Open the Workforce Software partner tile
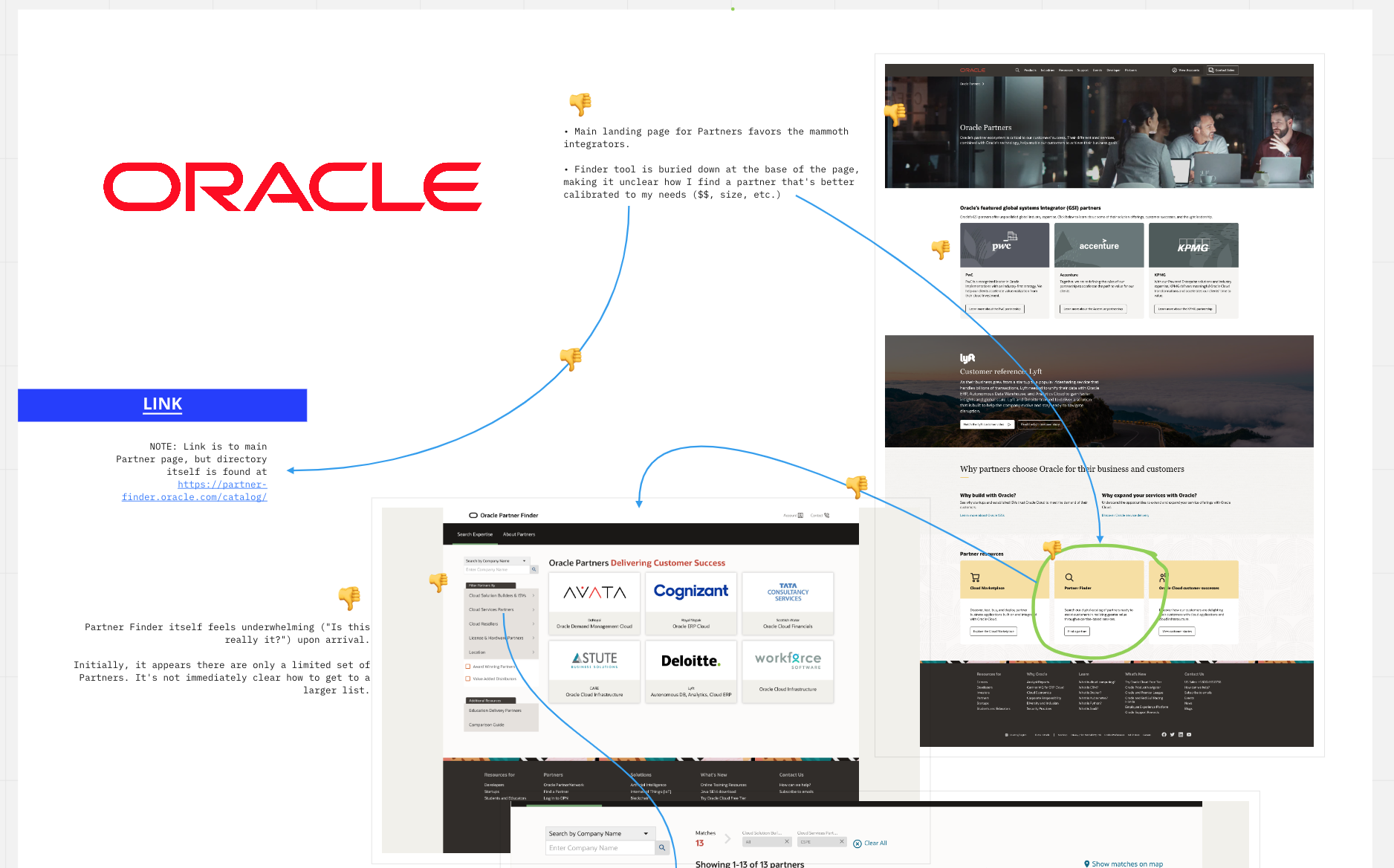 click(x=788, y=672)
